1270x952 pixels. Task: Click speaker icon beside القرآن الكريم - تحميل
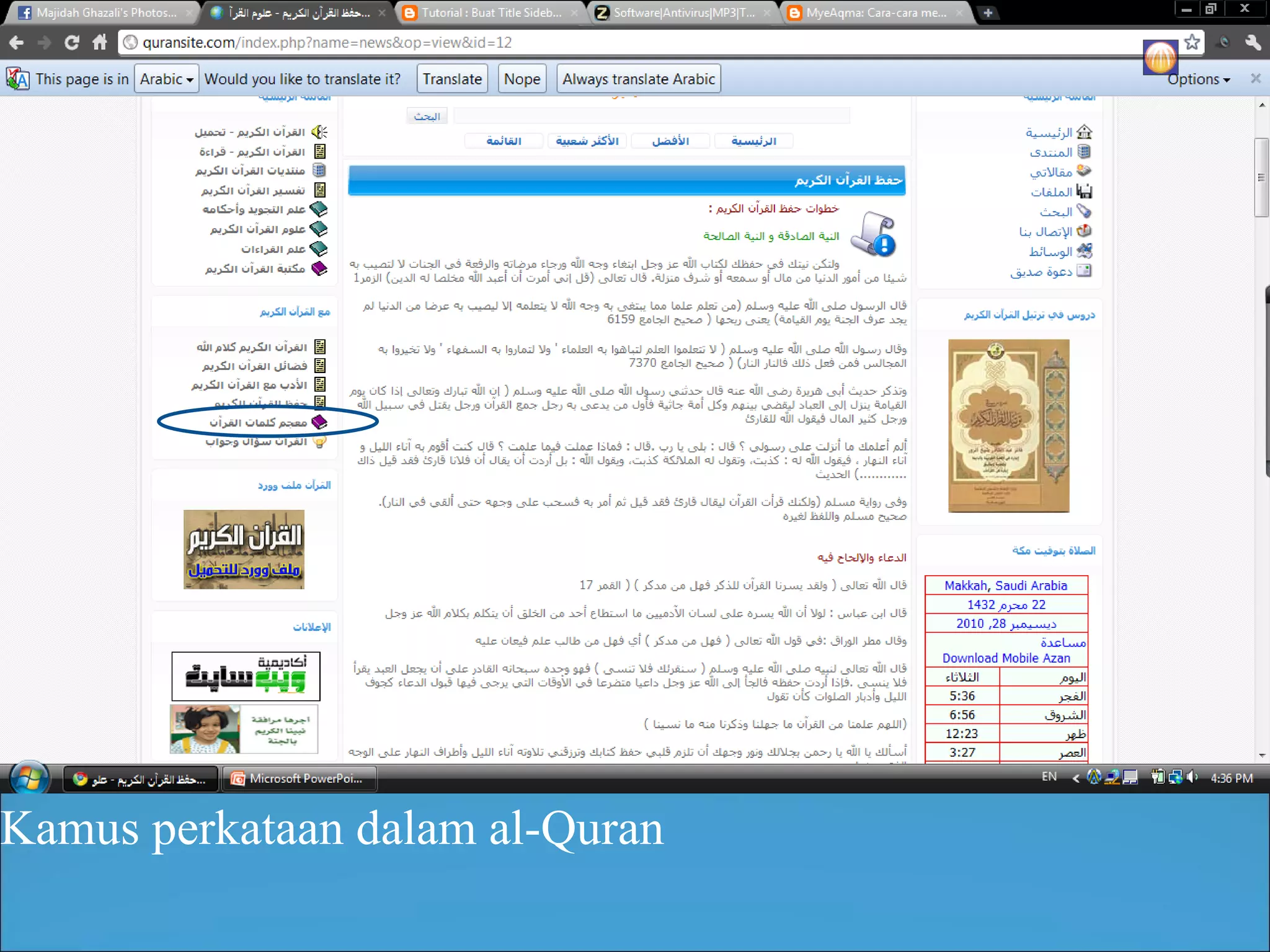[319, 132]
